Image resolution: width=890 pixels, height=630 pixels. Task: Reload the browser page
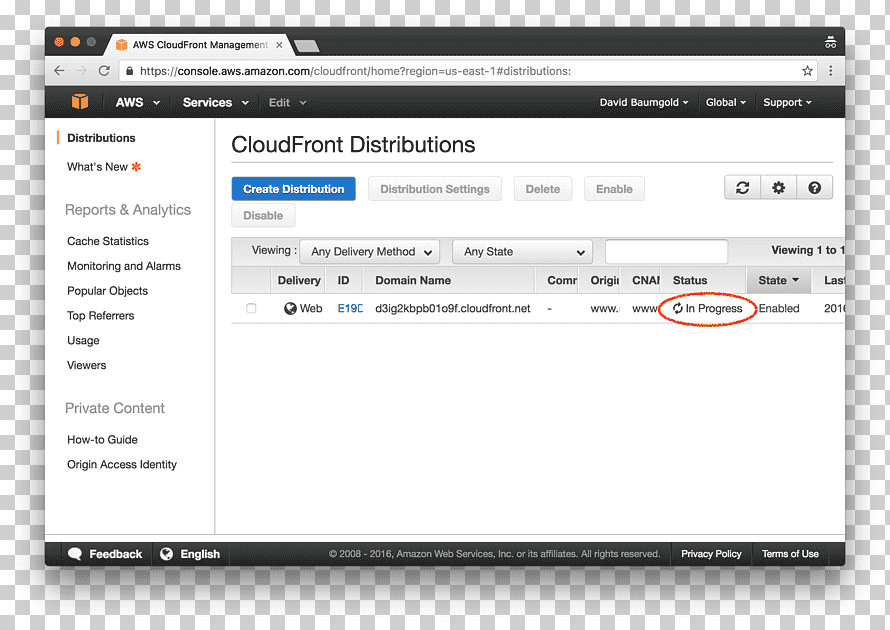tap(104, 71)
